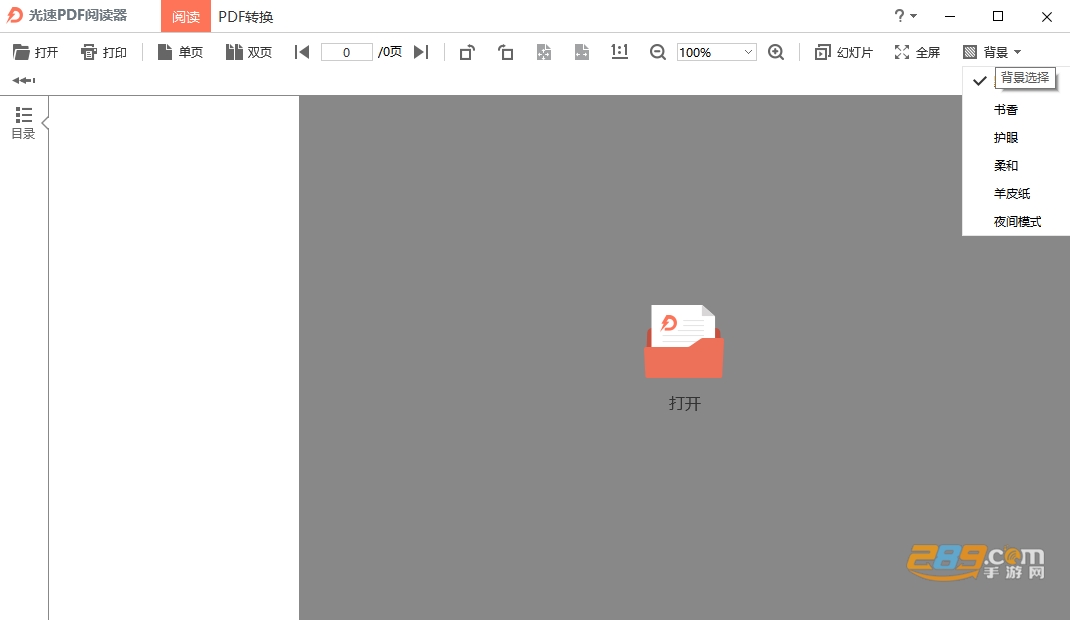Select fit-width view icon
The height and width of the screenshot is (620, 1070).
(581, 52)
